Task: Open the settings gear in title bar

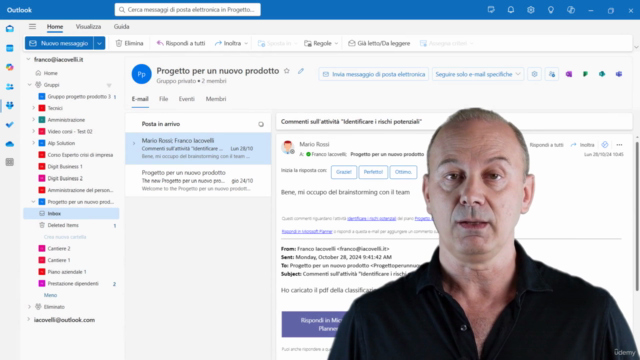Action: (531, 10)
